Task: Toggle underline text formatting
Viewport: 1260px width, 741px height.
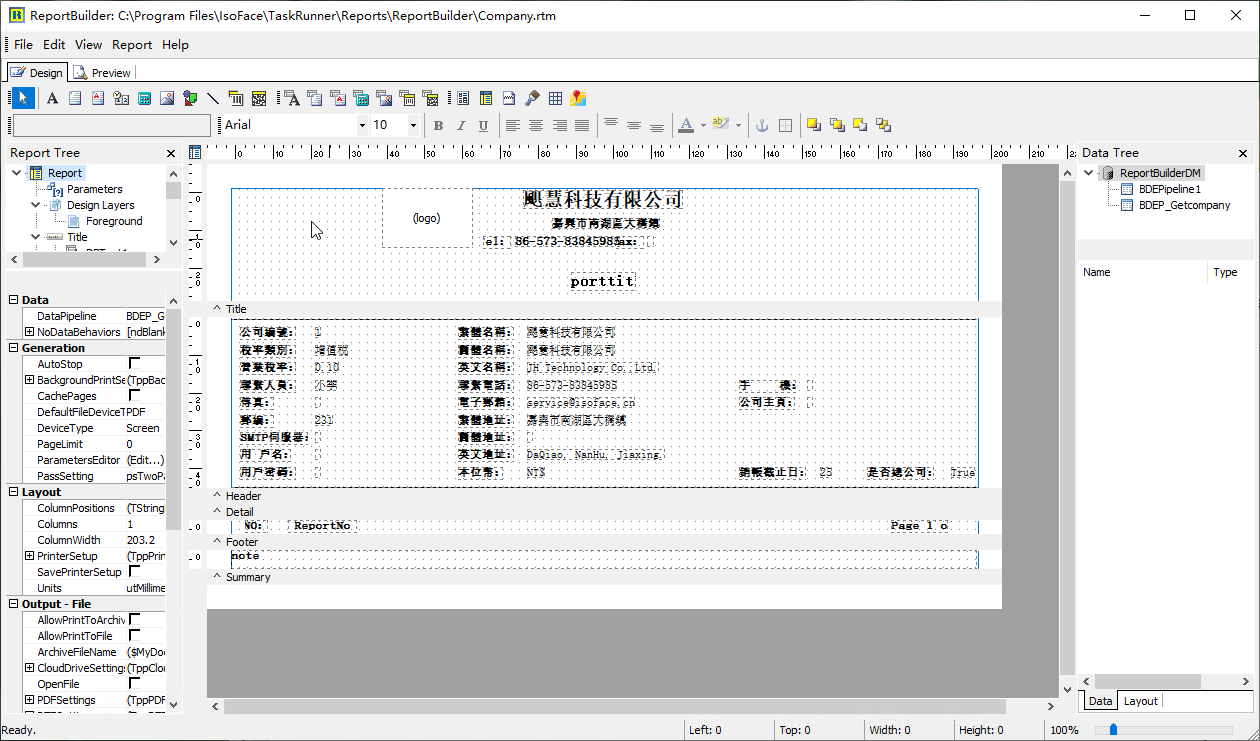Action: tap(484, 125)
